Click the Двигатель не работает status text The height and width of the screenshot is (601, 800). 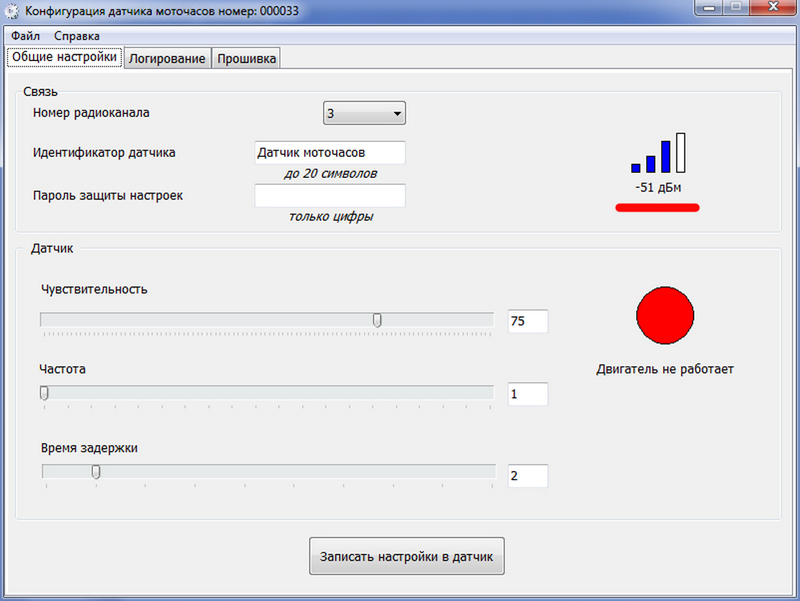click(665, 369)
